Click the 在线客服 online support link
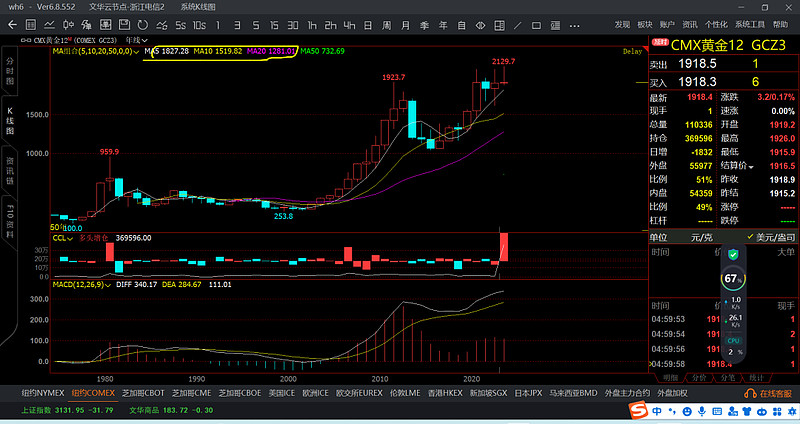The width and height of the screenshot is (800, 424). pyautogui.click(x=770, y=393)
